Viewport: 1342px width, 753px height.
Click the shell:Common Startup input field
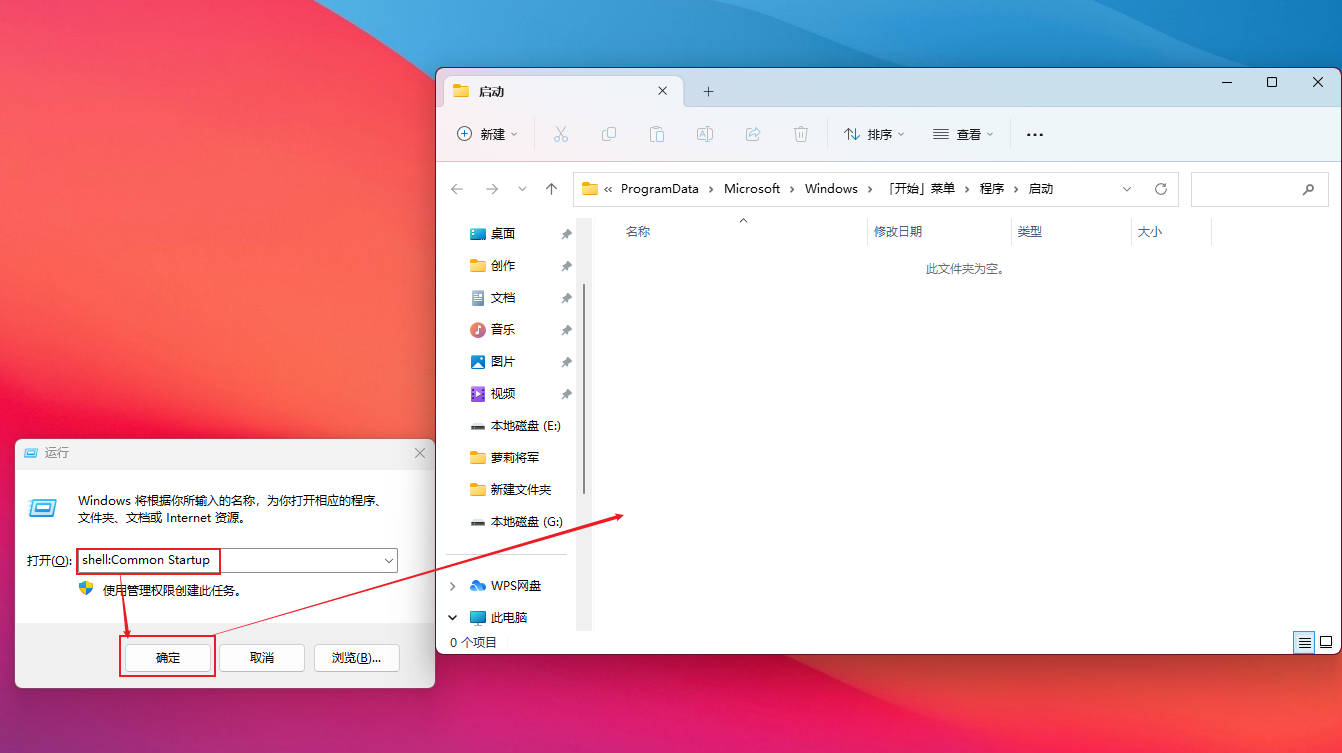coord(148,560)
